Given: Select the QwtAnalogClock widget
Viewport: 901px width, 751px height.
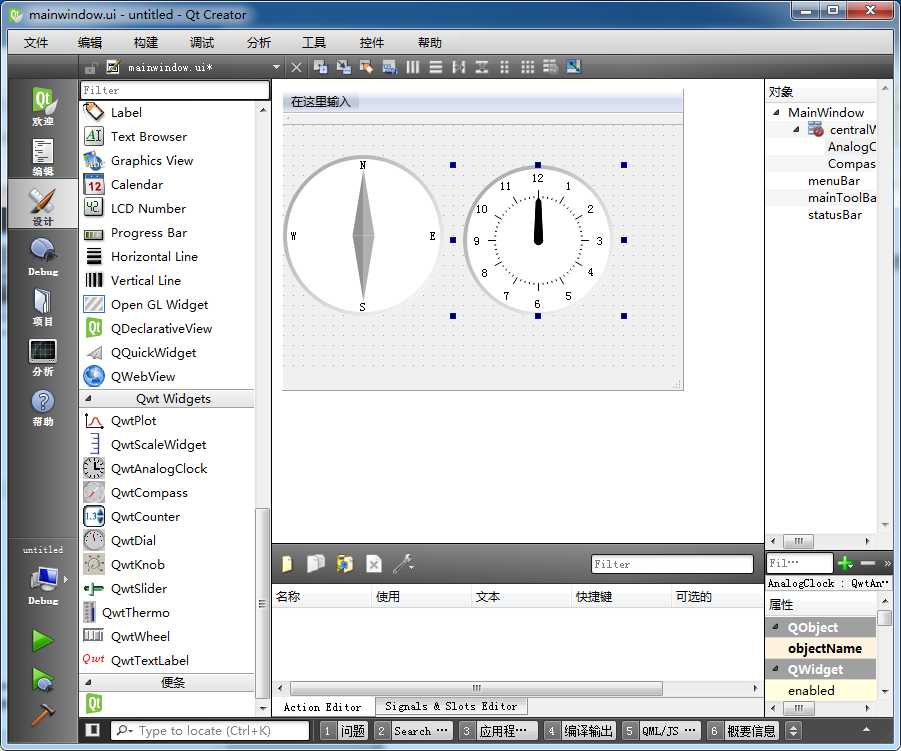Looking at the screenshot, I should (x=159, y=469).
